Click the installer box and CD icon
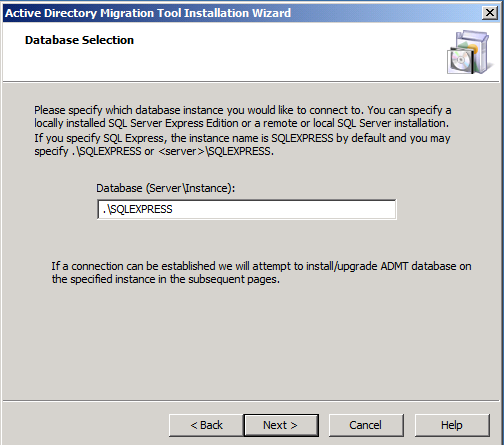 [x=469, y=52]
